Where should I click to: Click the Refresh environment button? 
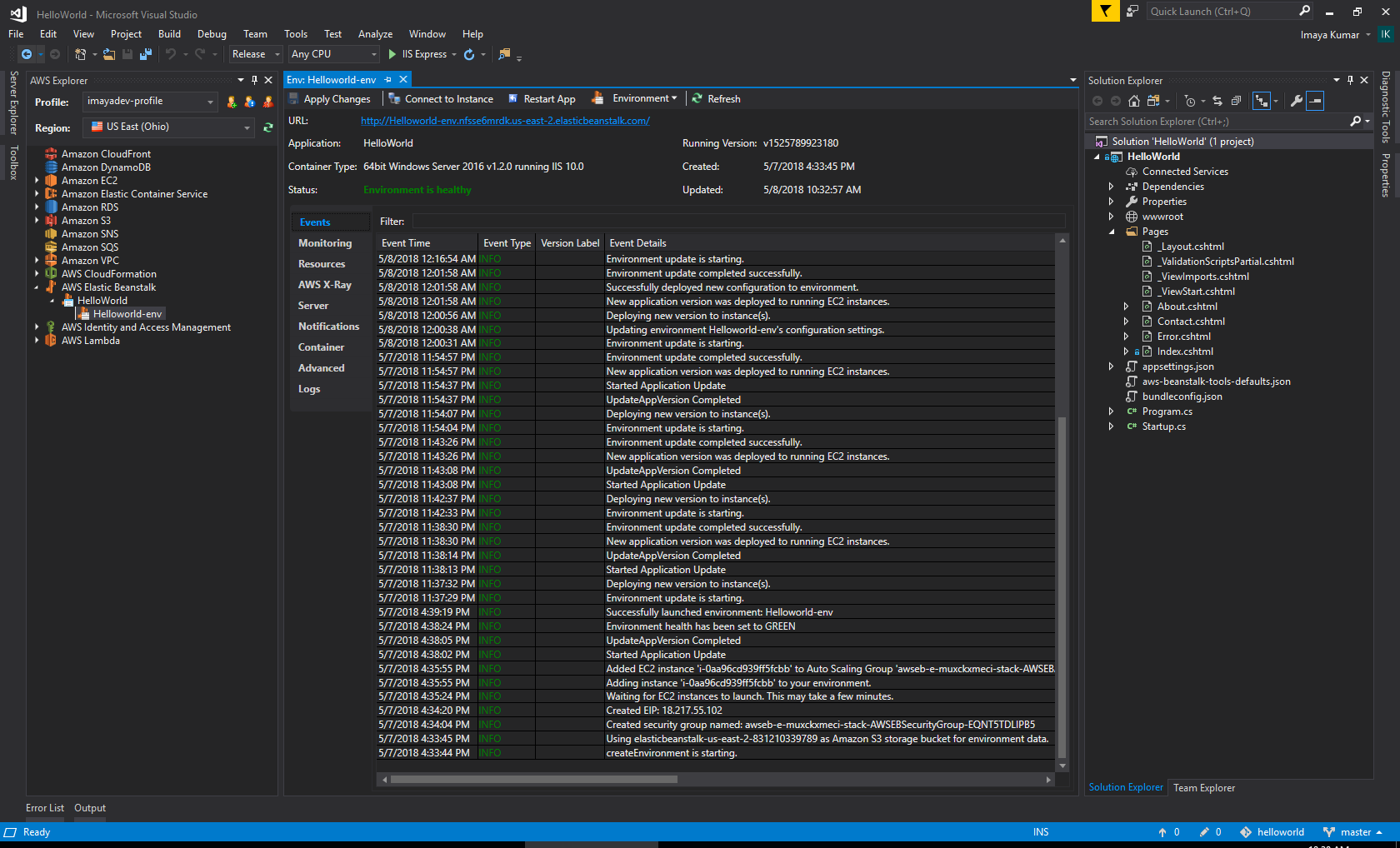[716, 98]
